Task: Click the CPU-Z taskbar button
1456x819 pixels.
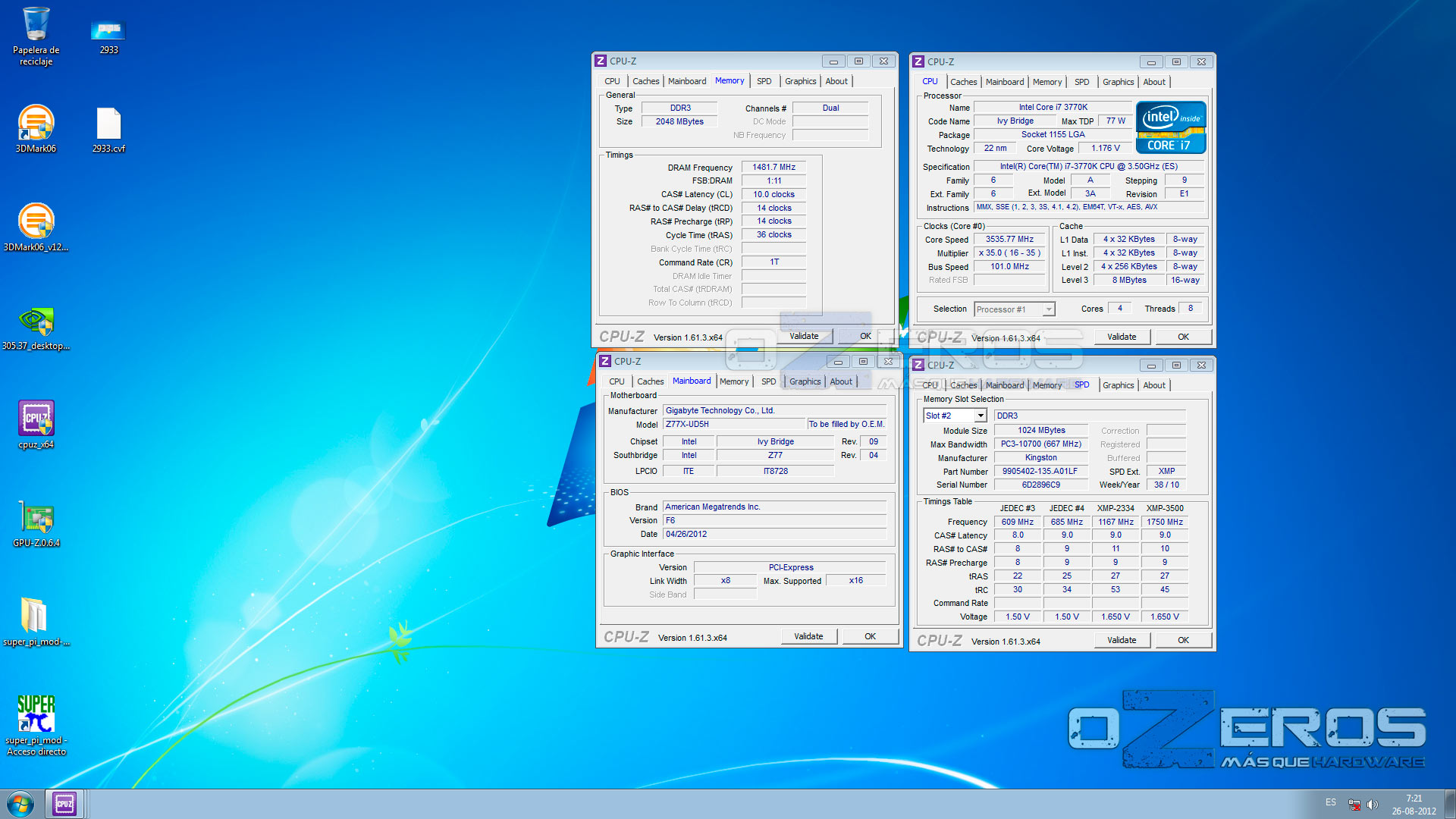Action: 64,804
